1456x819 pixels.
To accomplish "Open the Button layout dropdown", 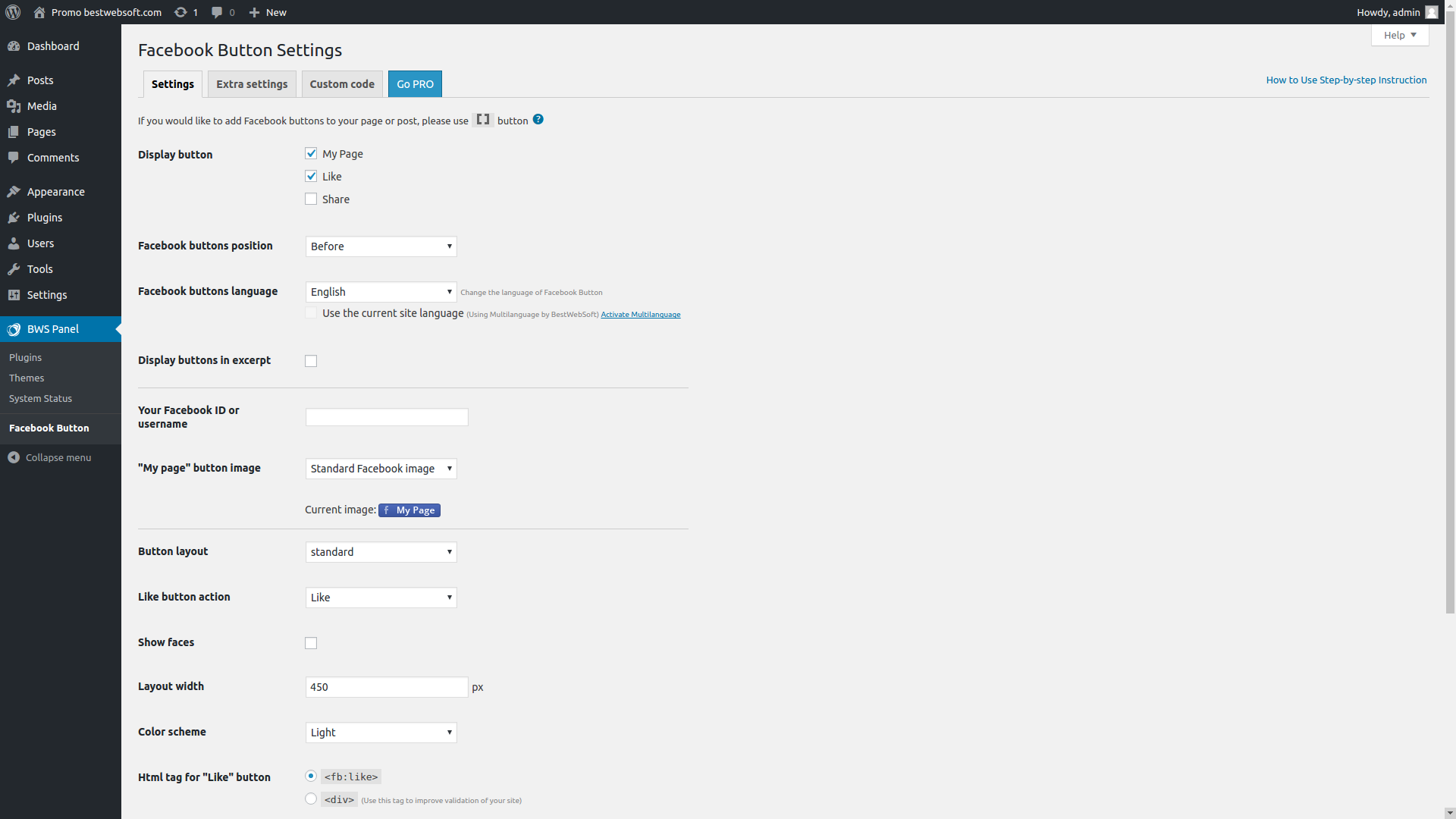I will (x=381, y=552).
